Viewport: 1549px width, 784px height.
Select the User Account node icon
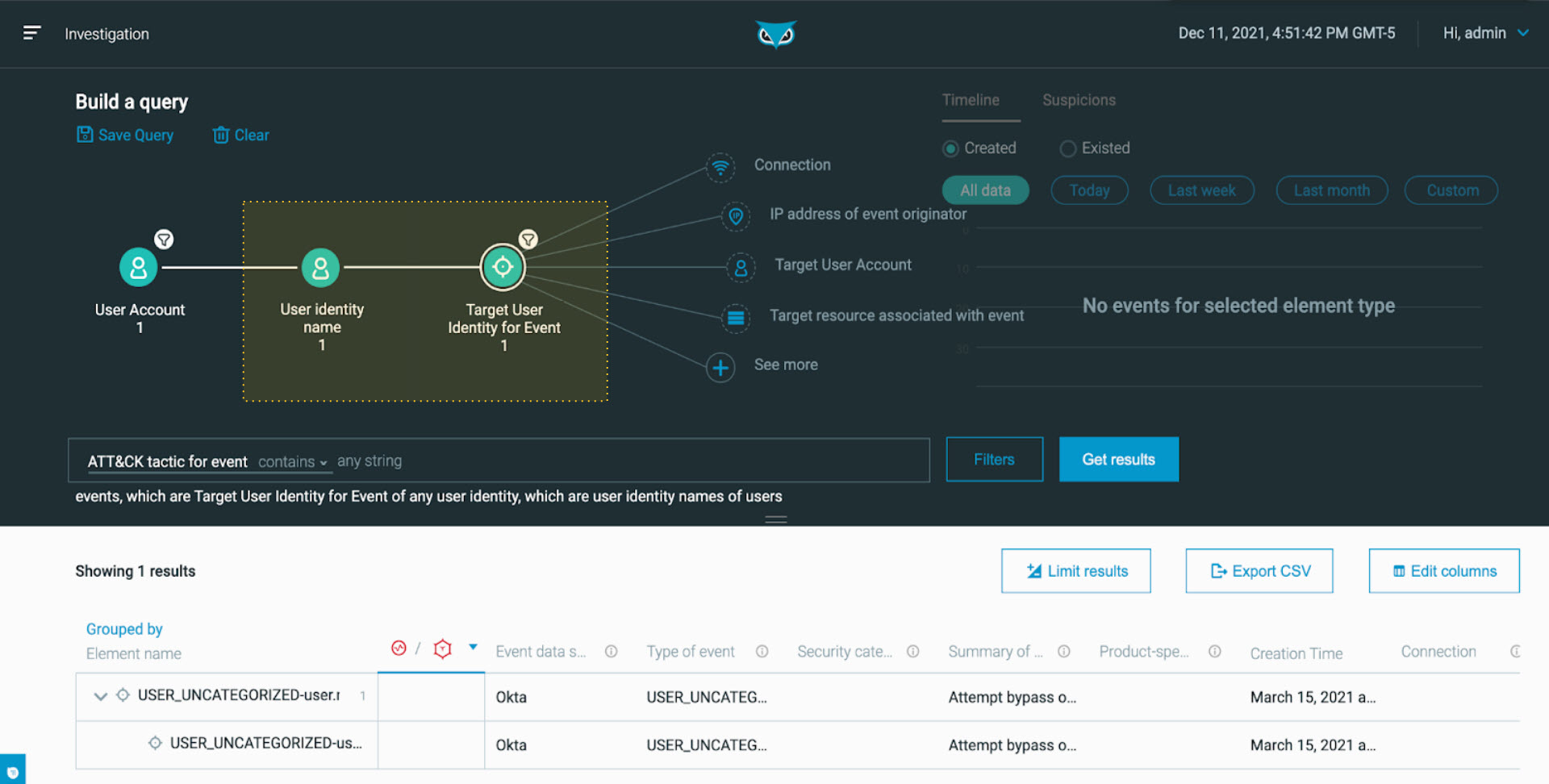139,267
